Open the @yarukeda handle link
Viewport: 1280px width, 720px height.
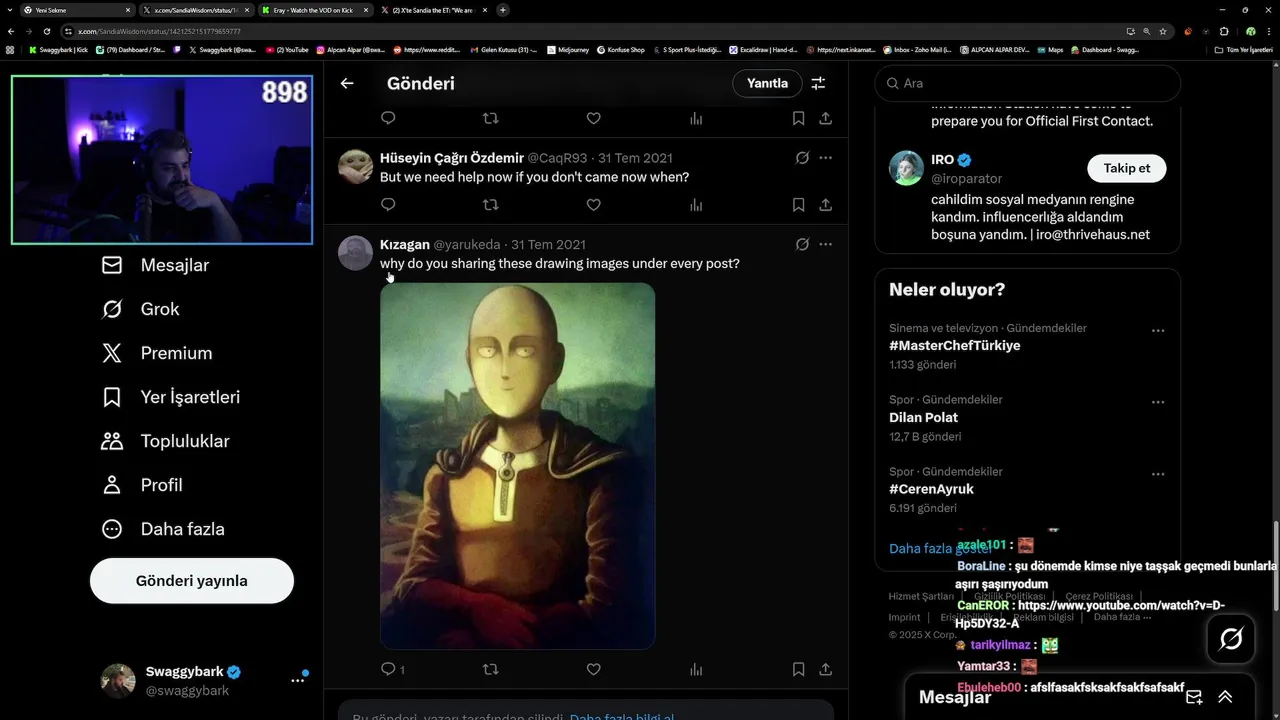(466, 244)
